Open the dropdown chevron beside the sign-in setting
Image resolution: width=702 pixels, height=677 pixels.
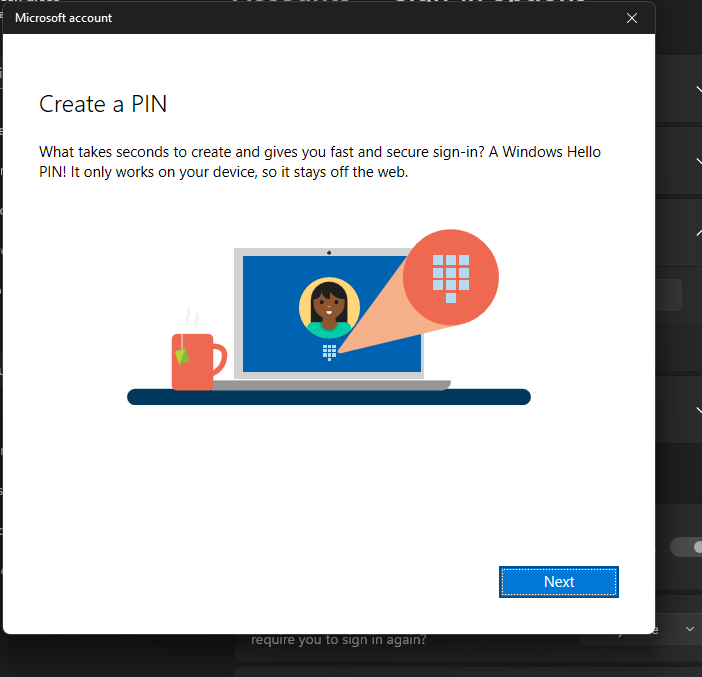(x=690, y=629)
